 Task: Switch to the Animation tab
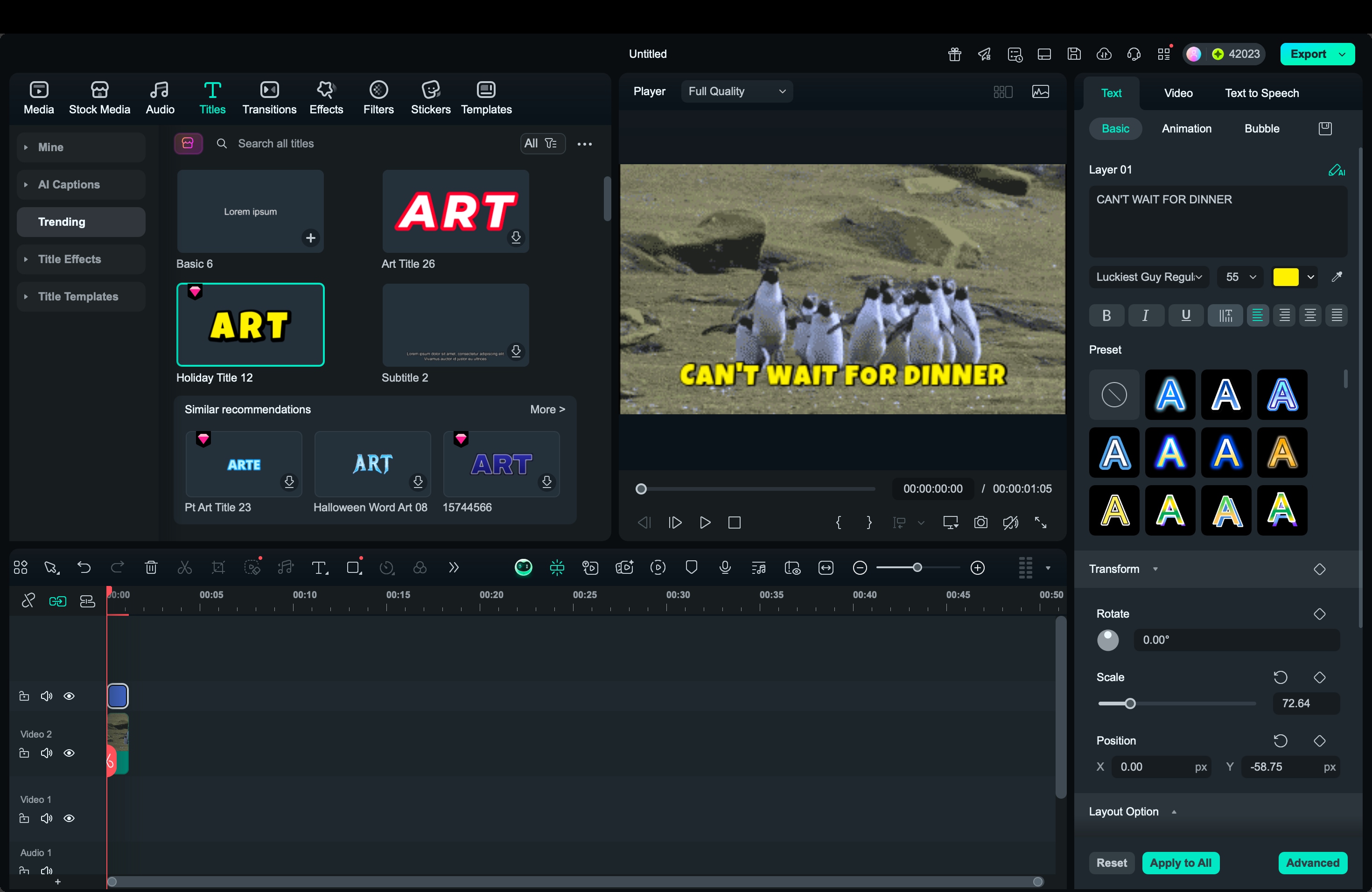pos(1186,128)
